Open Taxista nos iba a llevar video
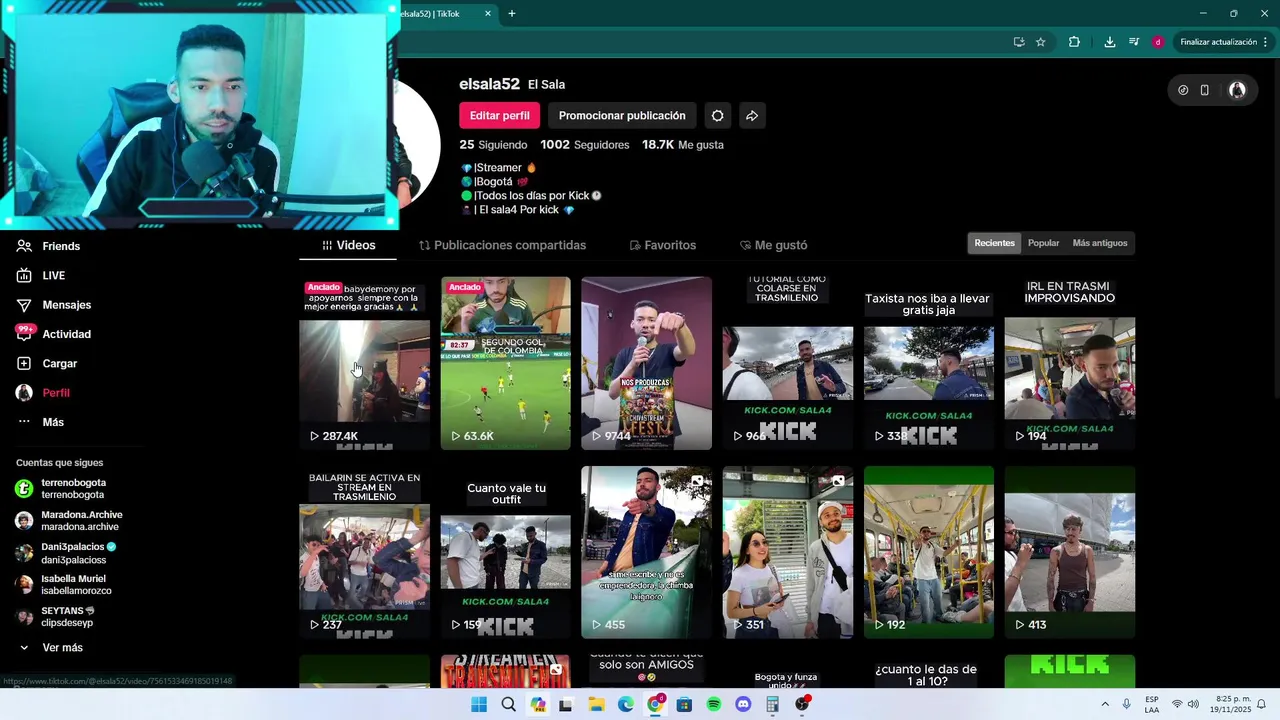The width and height of the screenshot is (1280, 720). (x=929, y=363)
